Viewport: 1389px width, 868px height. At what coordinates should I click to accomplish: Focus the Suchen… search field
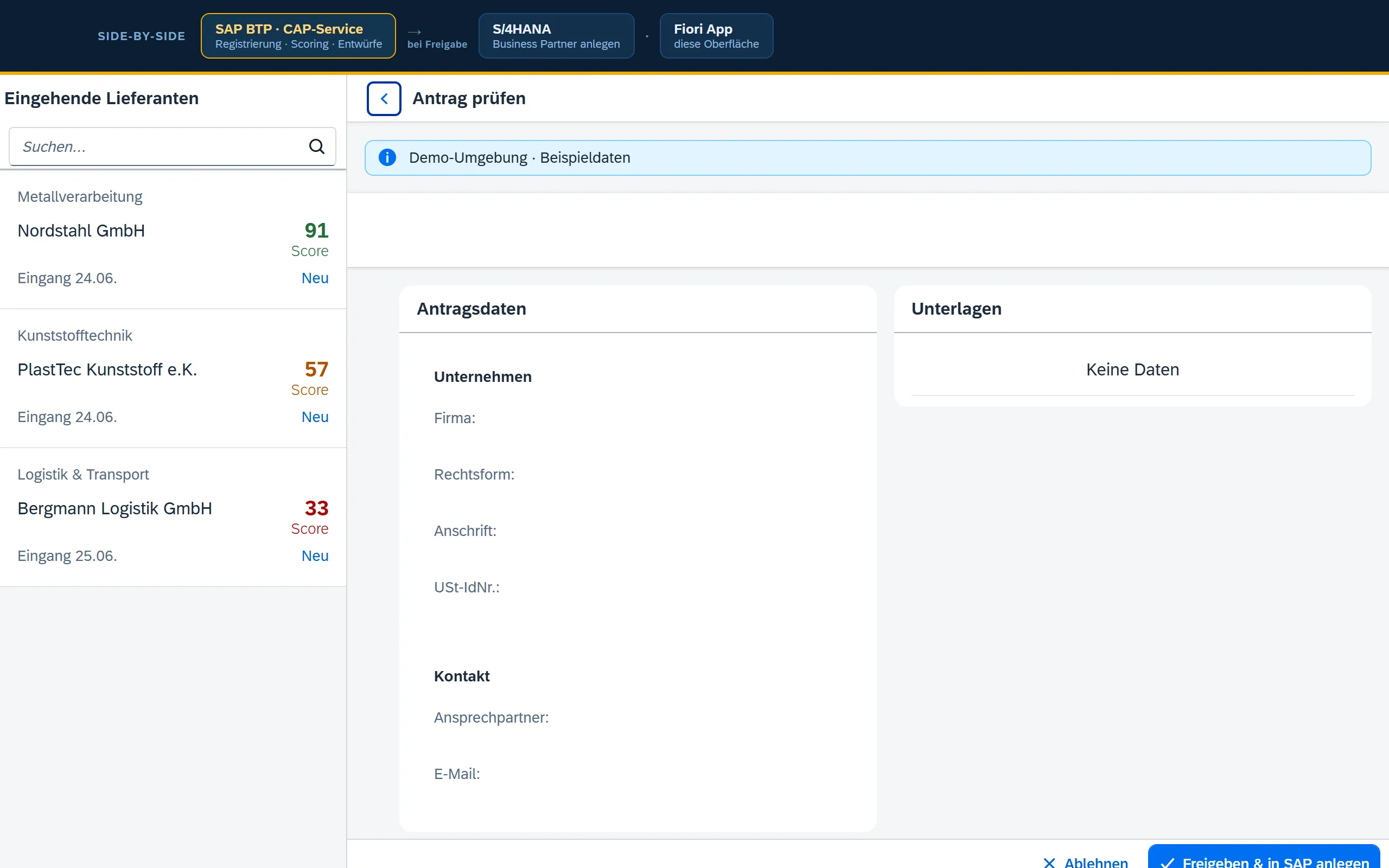[172, 146]
